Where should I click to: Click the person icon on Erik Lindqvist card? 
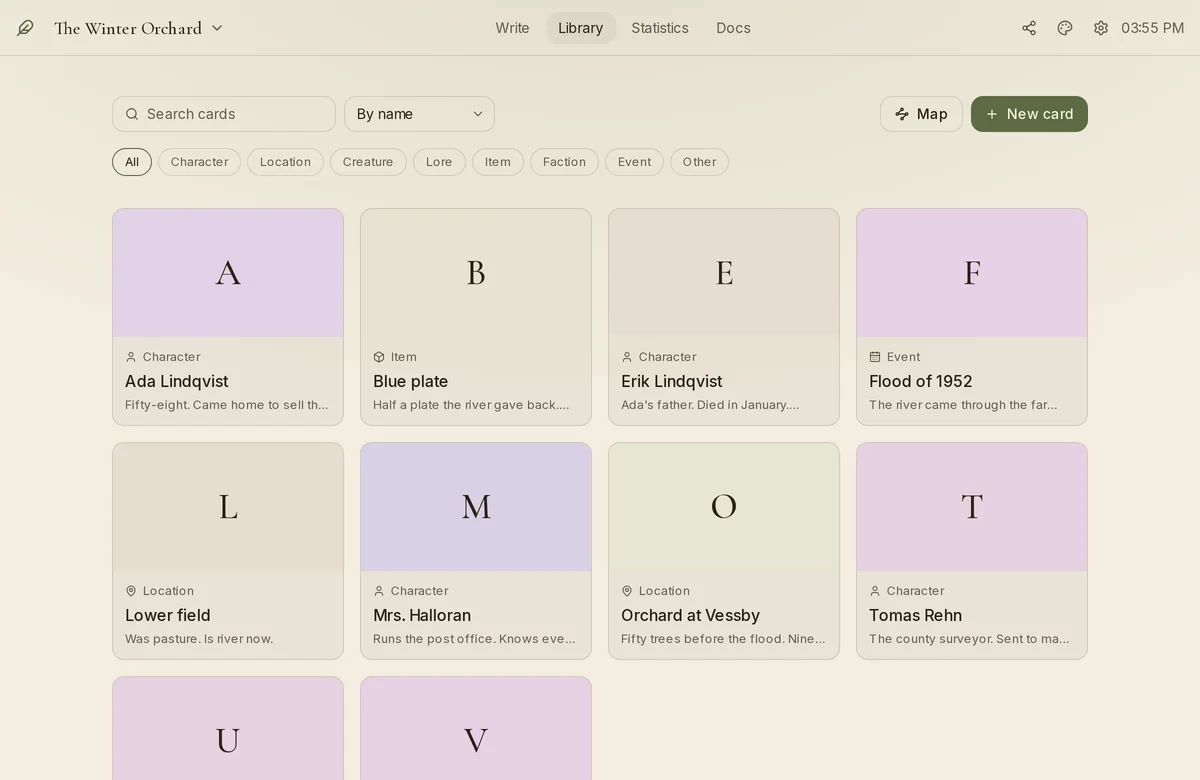click(627, 357)
